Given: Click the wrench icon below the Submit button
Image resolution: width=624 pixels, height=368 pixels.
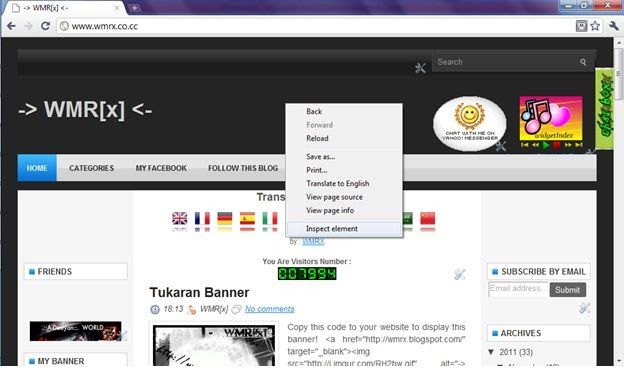Looking at the screenshot, I should (584, 308).
